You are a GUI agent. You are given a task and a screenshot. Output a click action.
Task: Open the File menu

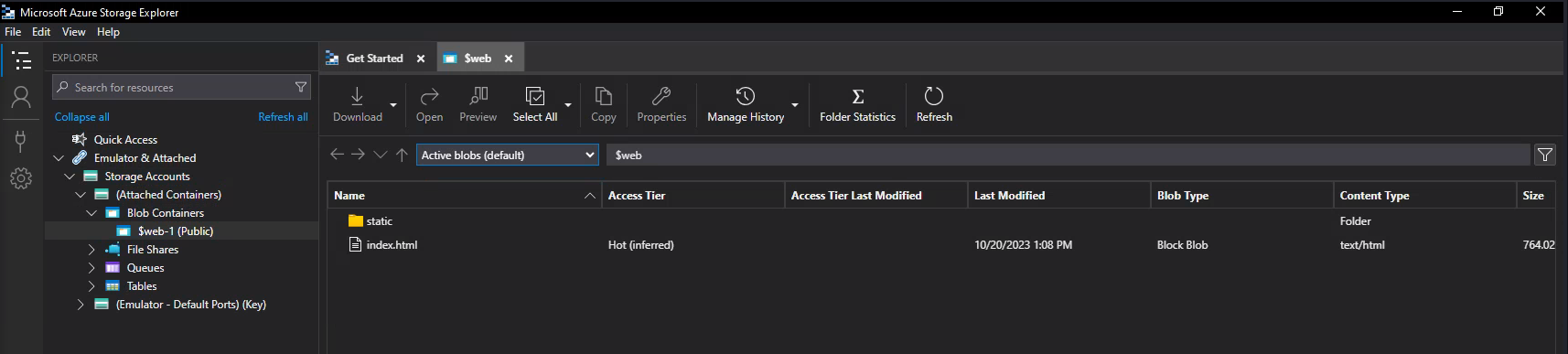pyautogui.click(x=13, y=31)
